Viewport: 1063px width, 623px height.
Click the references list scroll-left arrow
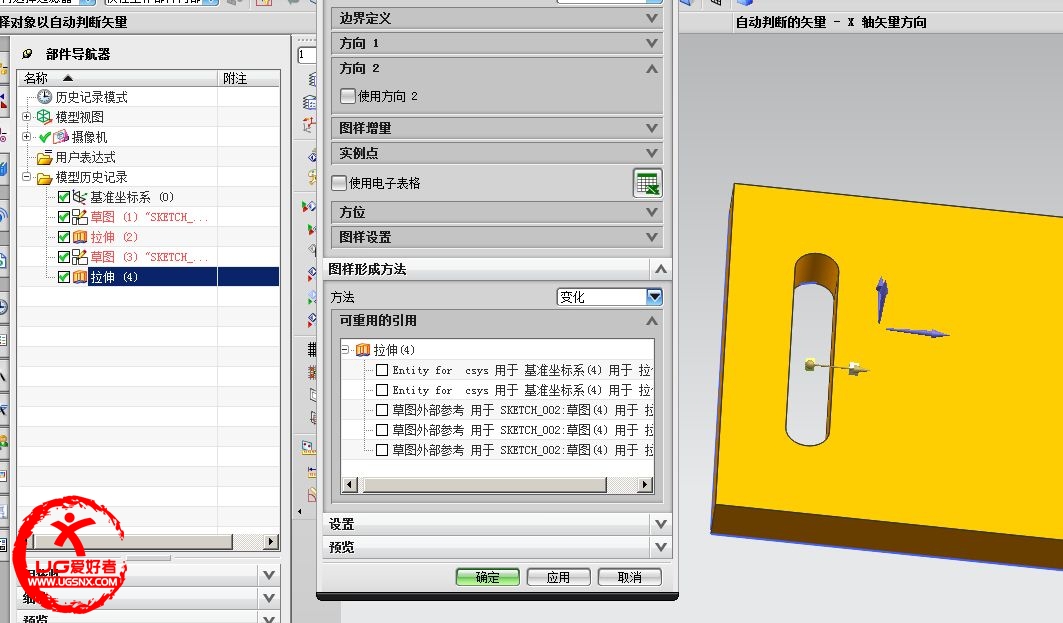[350, 485]
